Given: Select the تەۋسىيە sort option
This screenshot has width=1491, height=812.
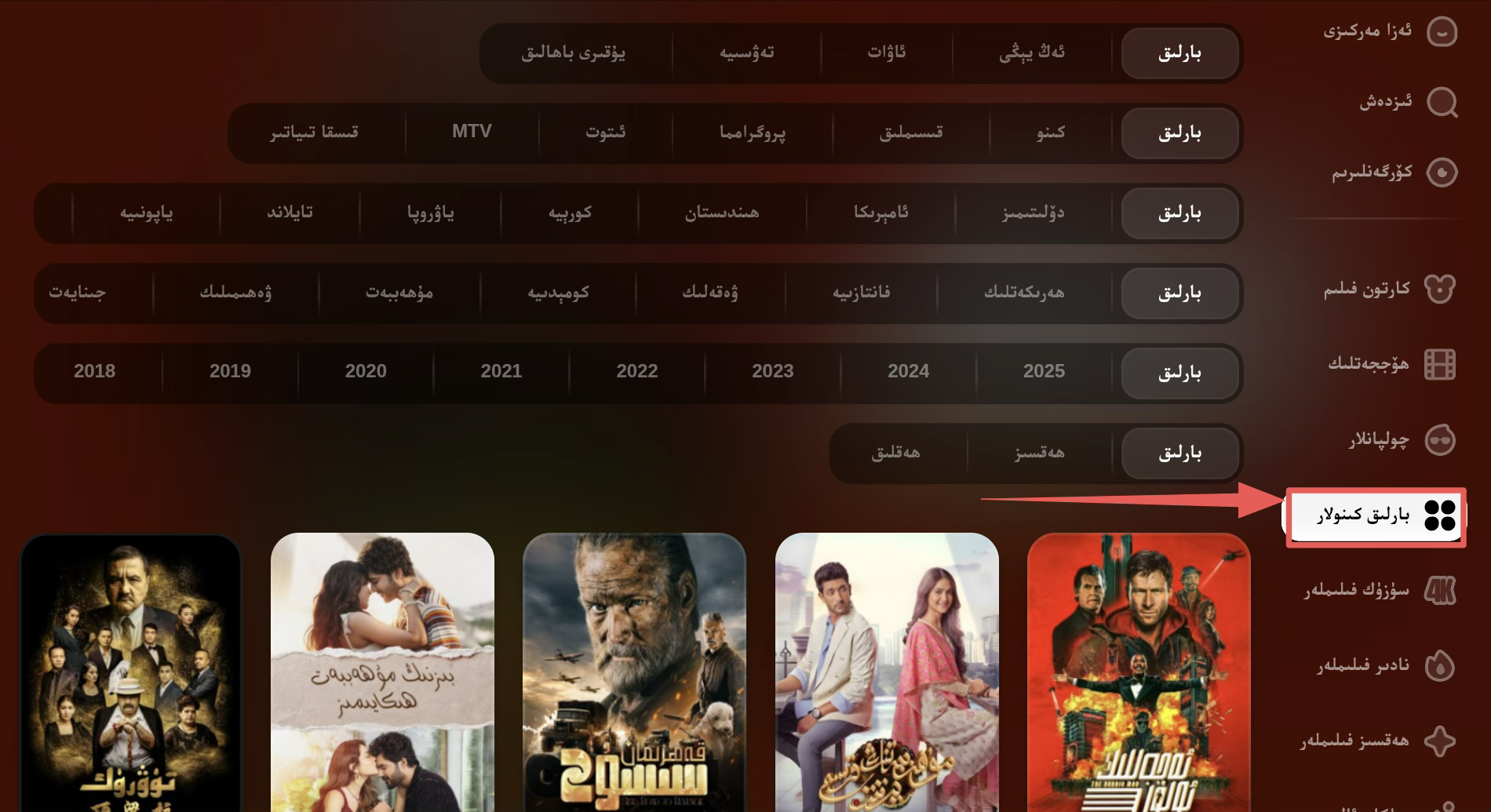Looking at the screenshot, I should [x=746, y=53].
